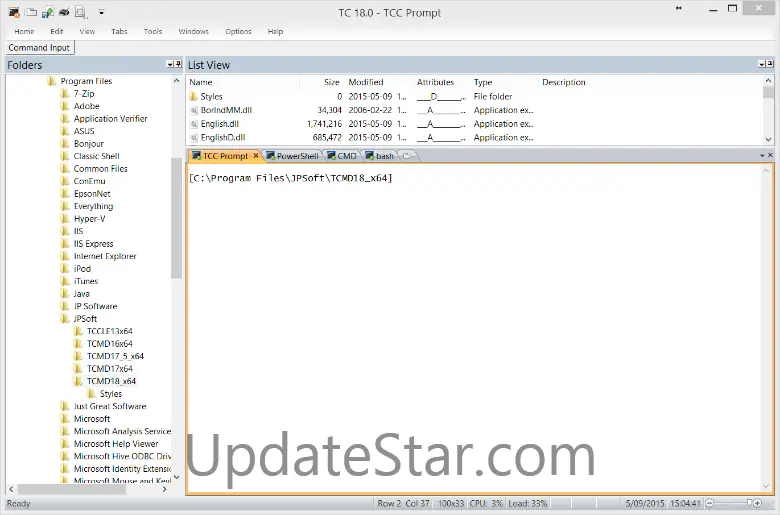780x515 pixels.
Task: Select the Application Verifier folder
Action: pyautogui.click(x=110, y=118)
